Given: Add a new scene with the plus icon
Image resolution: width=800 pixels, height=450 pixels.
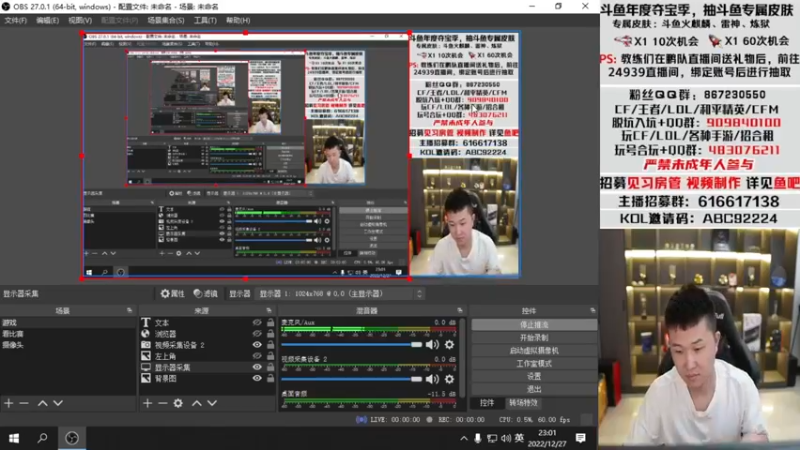Looking at the screenshot, I should click(x=9, y=403).
